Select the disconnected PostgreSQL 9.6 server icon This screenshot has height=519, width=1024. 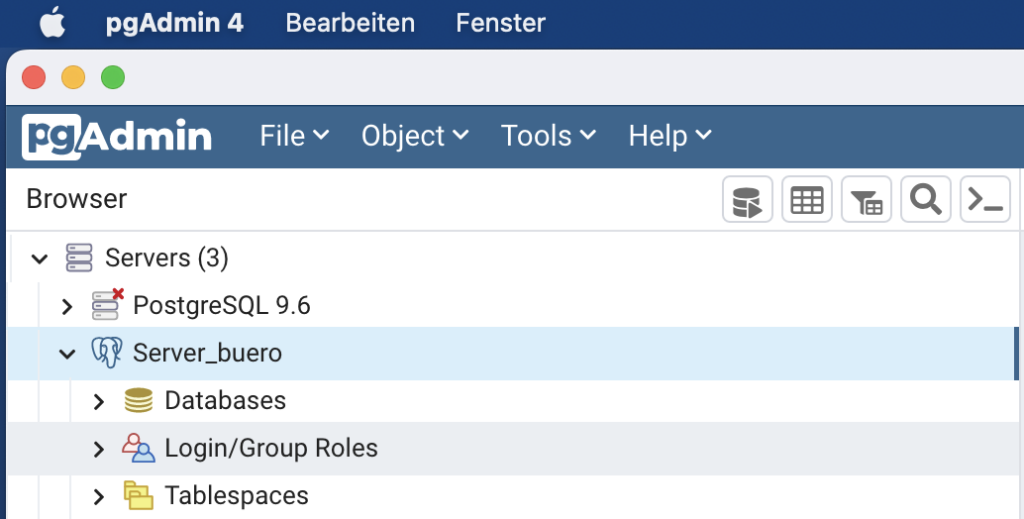tap(107, 305)
